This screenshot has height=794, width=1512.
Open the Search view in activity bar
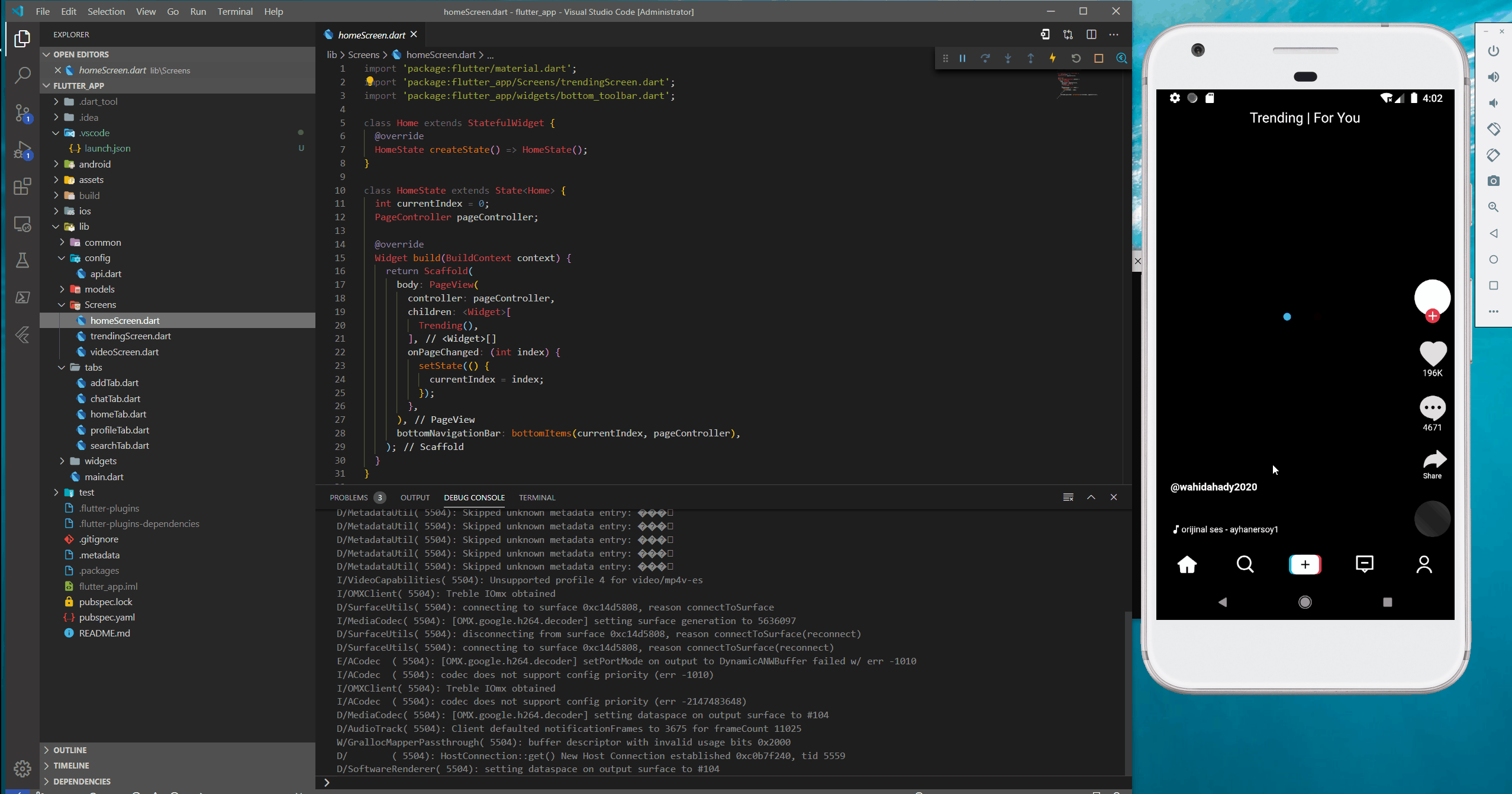(22, 75)
